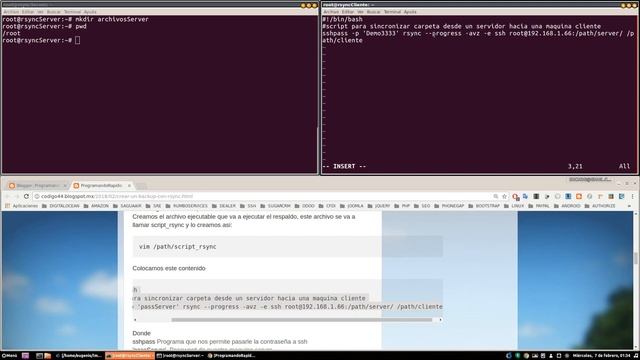Click the '-- INSERT --' vim status text
This screenshot has height=360, width=640.
click(344, 166)
